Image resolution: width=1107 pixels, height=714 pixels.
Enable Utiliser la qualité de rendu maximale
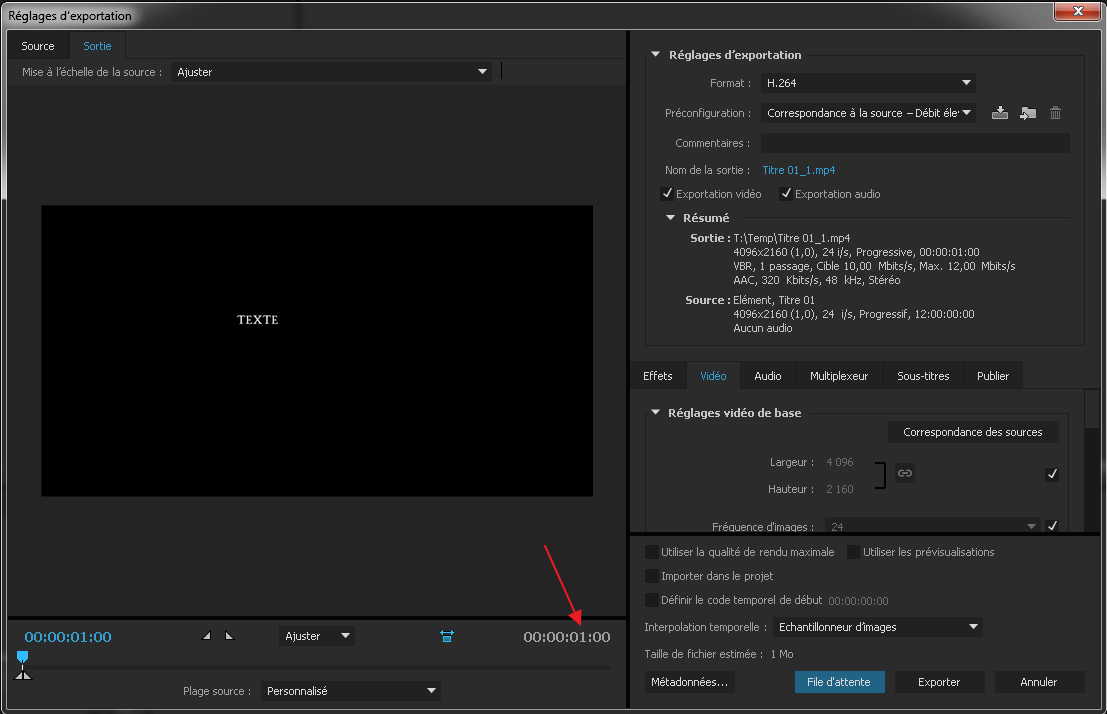[x=652, y=552]
